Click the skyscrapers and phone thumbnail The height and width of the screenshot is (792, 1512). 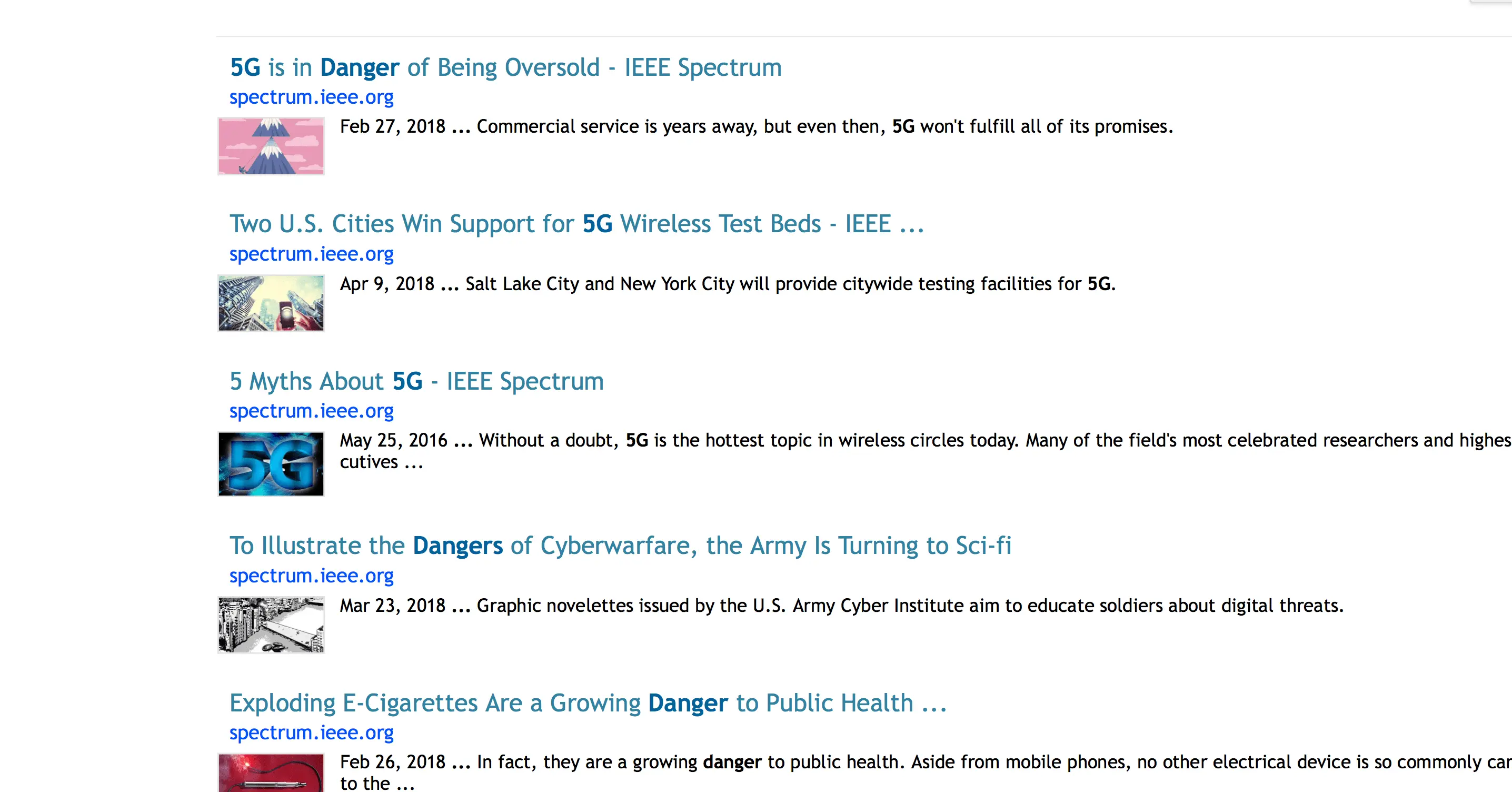point(271,303)
